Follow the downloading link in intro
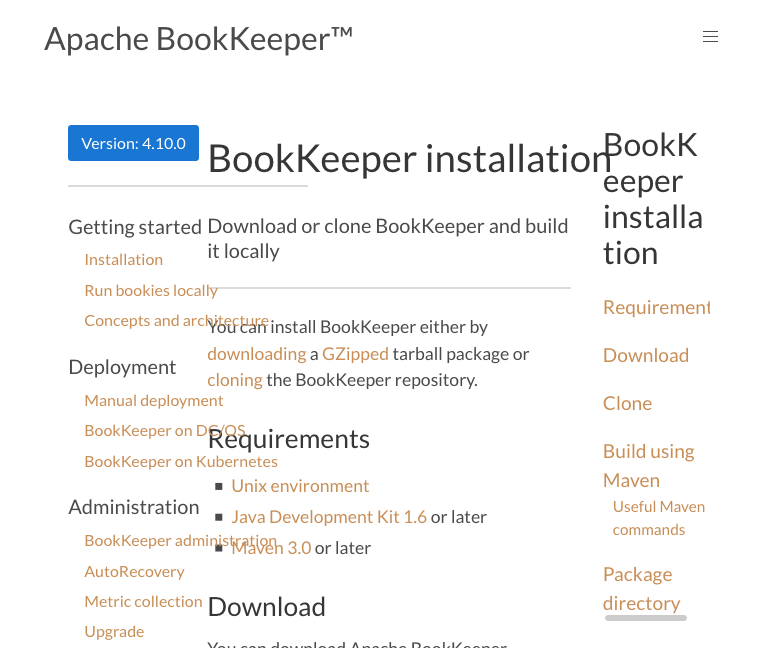The width and height of the screenshot is (772, 648). 257,354
